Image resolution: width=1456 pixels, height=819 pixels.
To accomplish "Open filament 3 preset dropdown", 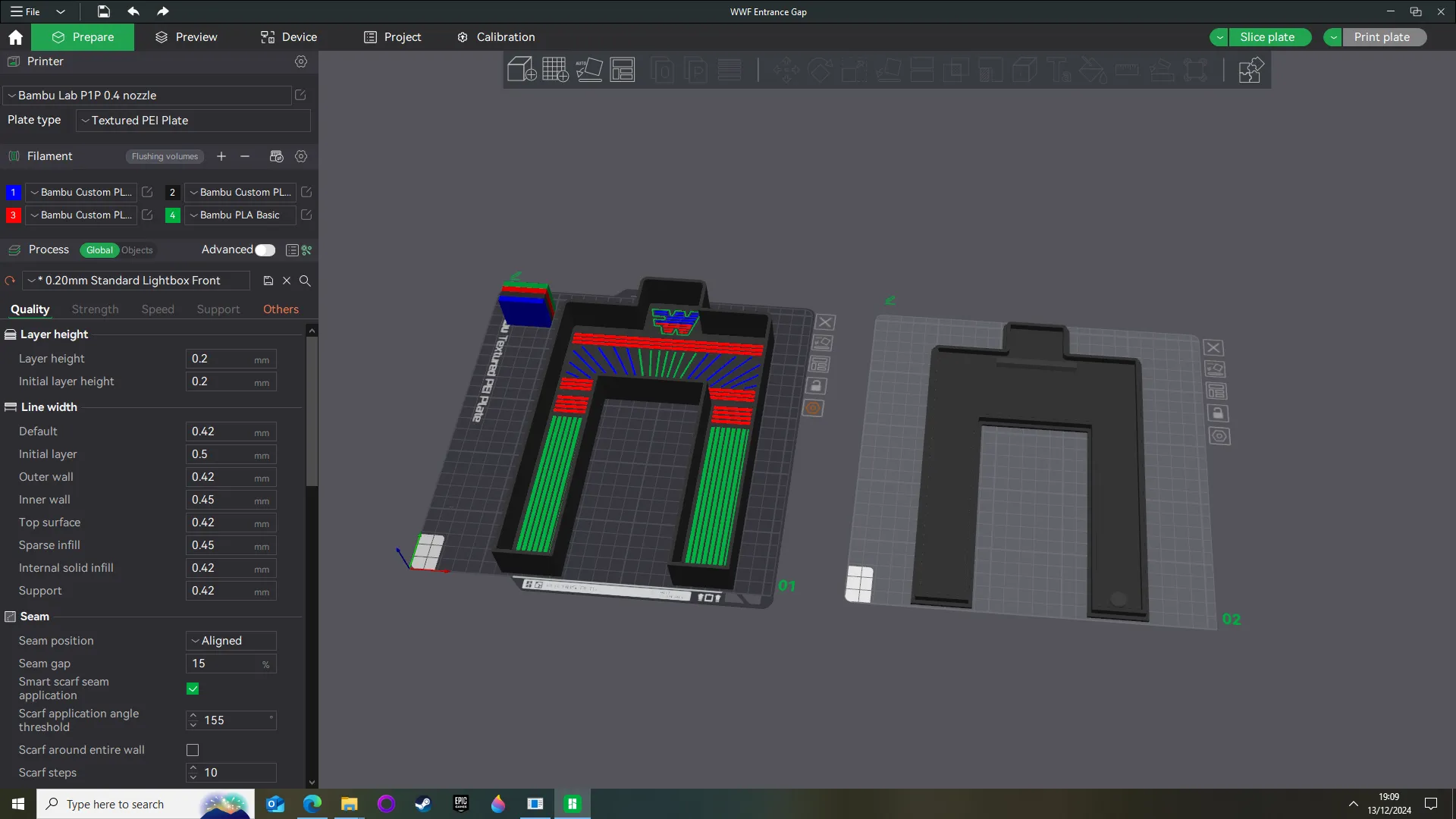I will 81,215.
